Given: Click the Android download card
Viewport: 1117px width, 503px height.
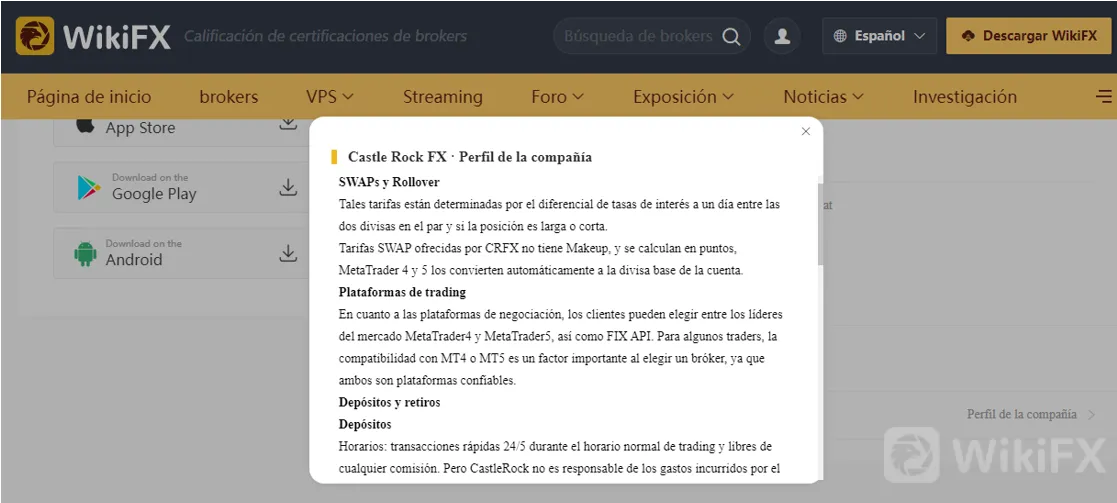Looking at the screenshot, I should (182, 253).
